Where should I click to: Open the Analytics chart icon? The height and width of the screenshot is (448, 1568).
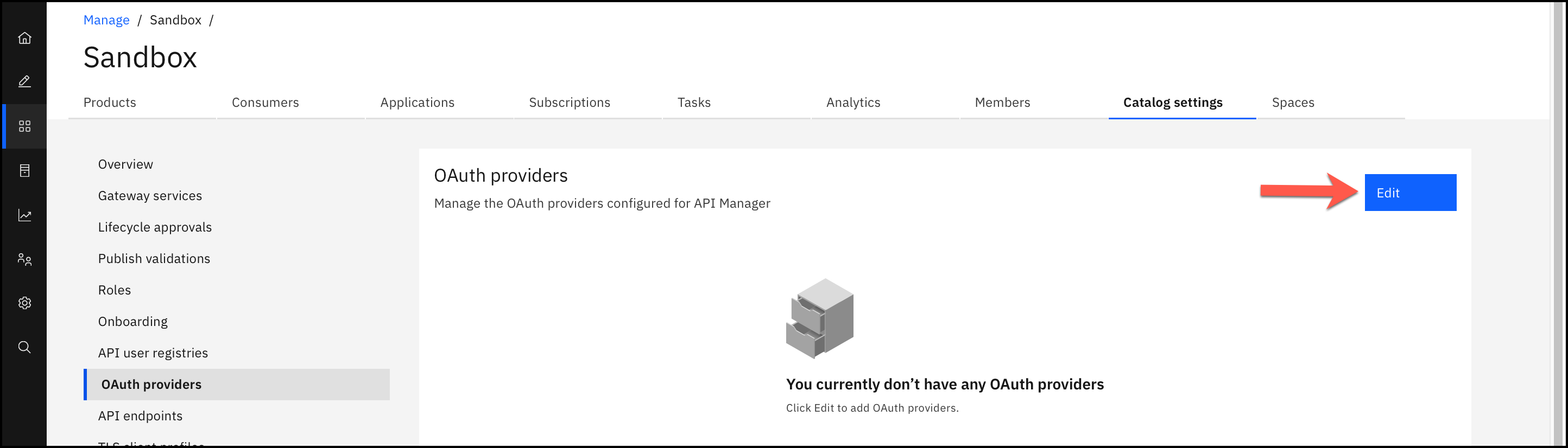[x=24, y=215]
